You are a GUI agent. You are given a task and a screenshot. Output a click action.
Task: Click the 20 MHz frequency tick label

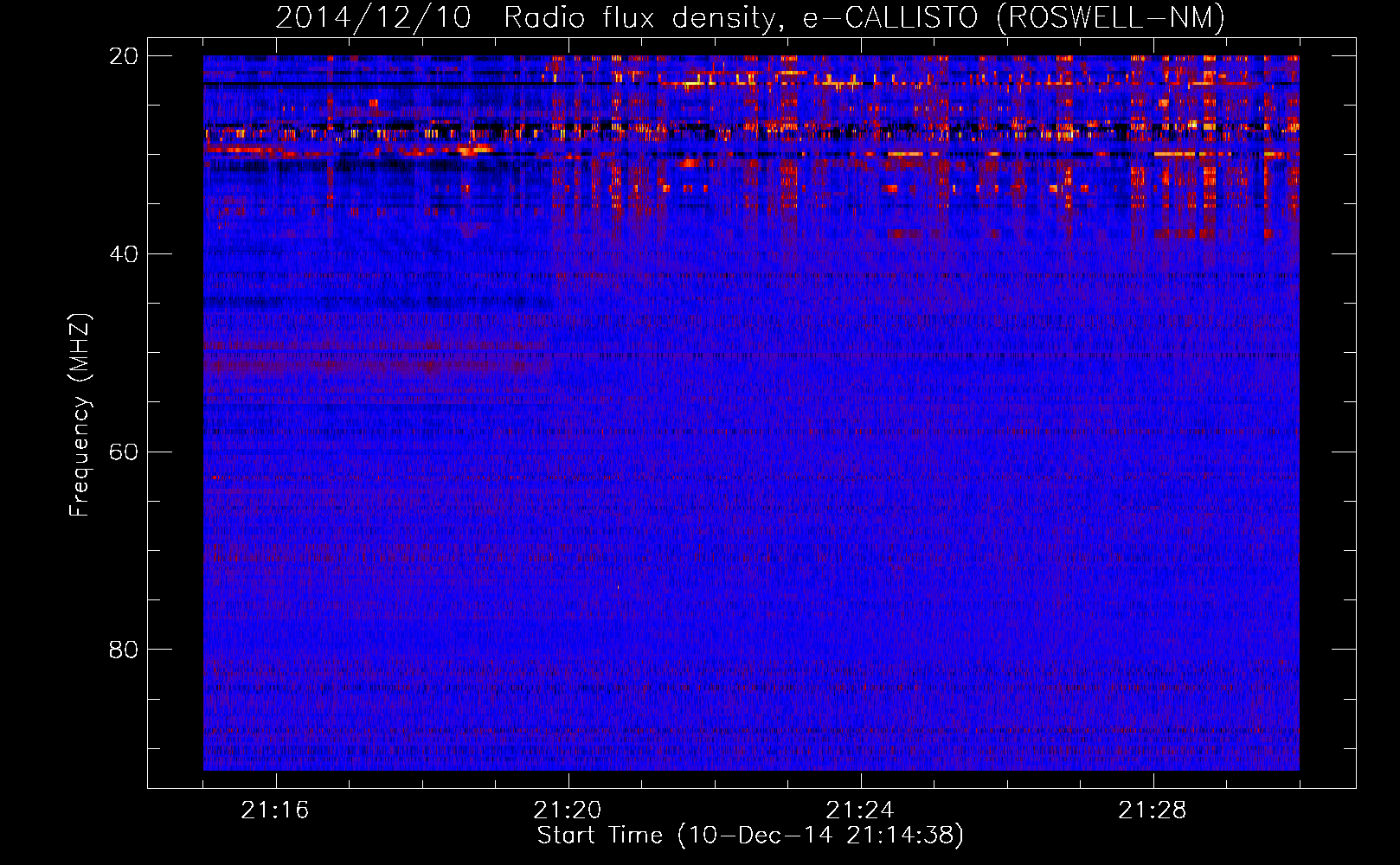tap(123, 56)
